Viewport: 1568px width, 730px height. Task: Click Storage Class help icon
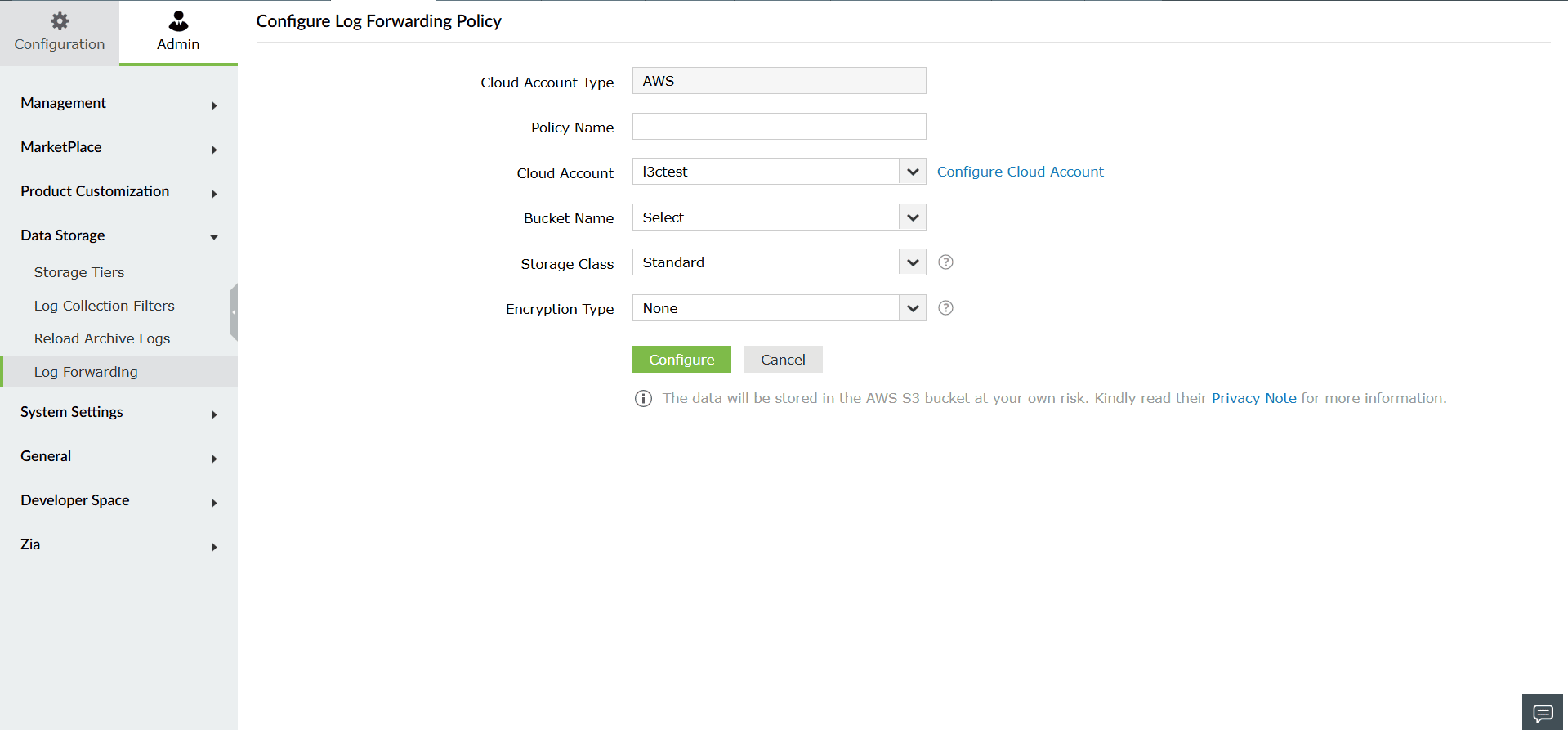[945, 262]
